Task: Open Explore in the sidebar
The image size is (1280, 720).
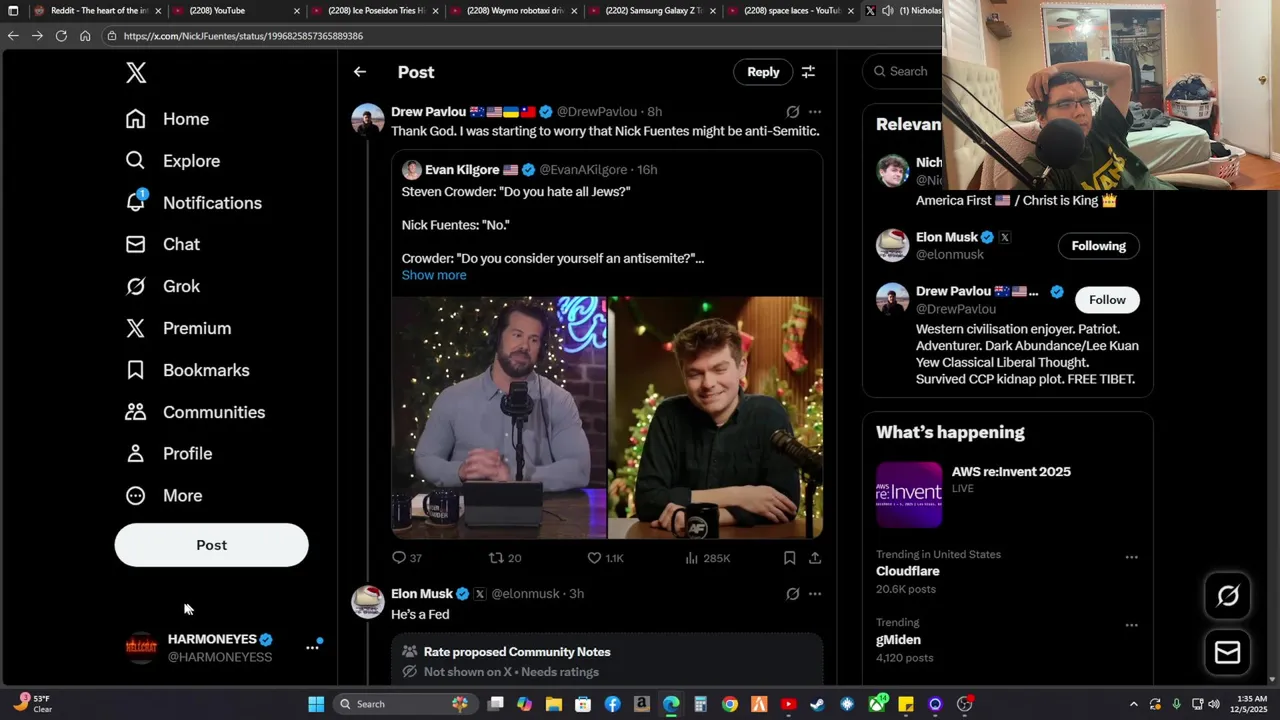Action: [x=172, y=161]
